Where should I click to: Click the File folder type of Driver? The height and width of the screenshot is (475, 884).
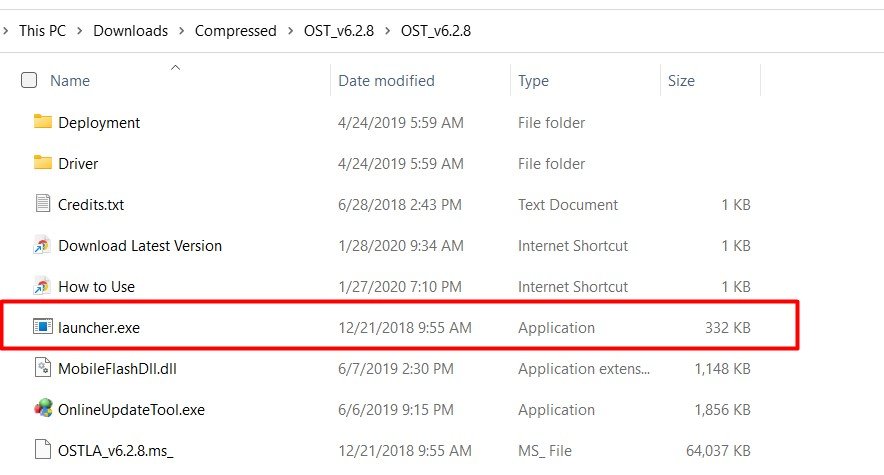551,163
